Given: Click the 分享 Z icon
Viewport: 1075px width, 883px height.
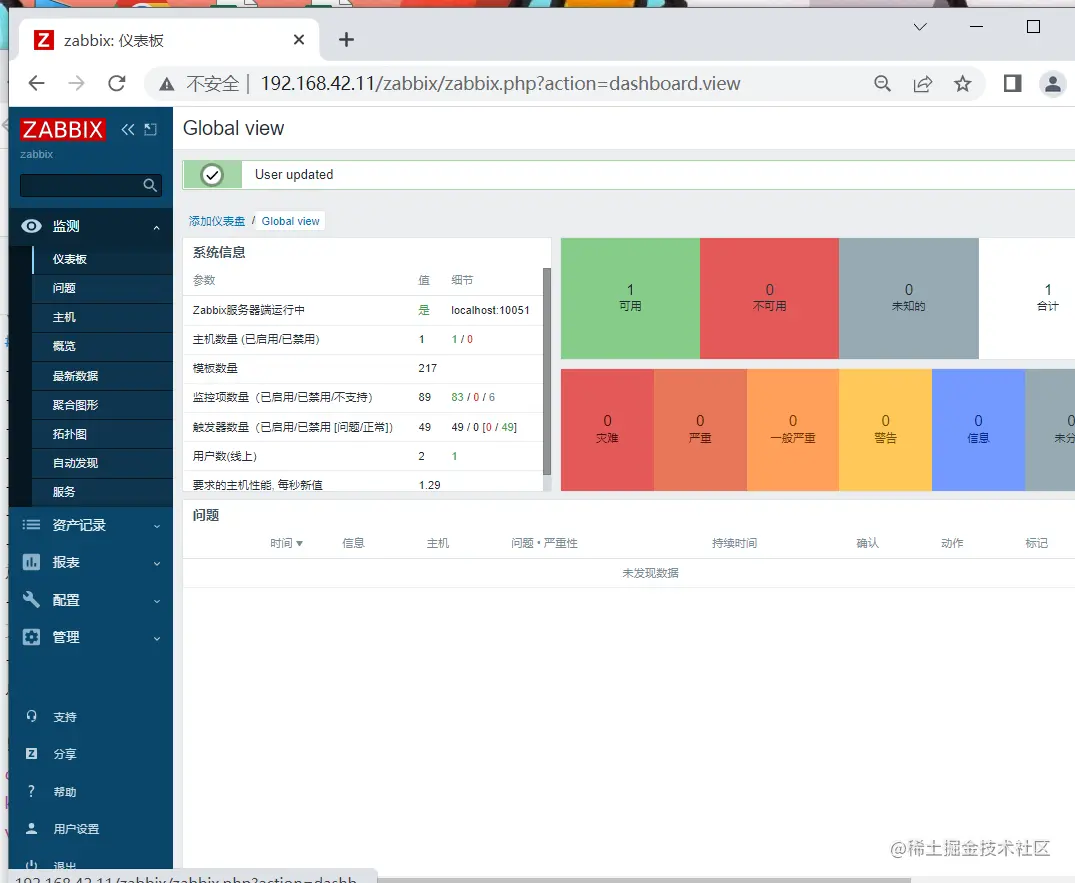Looking at the screenshot, I should tap(32, 753).
